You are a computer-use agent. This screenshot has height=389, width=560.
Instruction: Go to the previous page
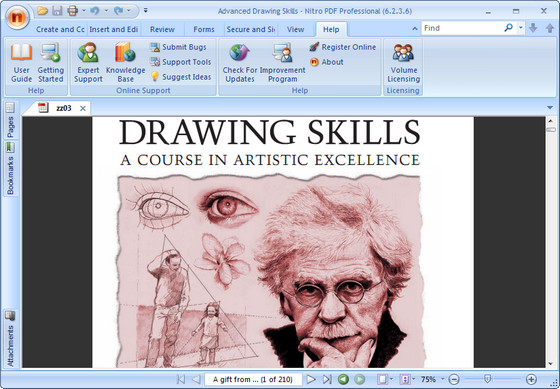coord(196,379)
